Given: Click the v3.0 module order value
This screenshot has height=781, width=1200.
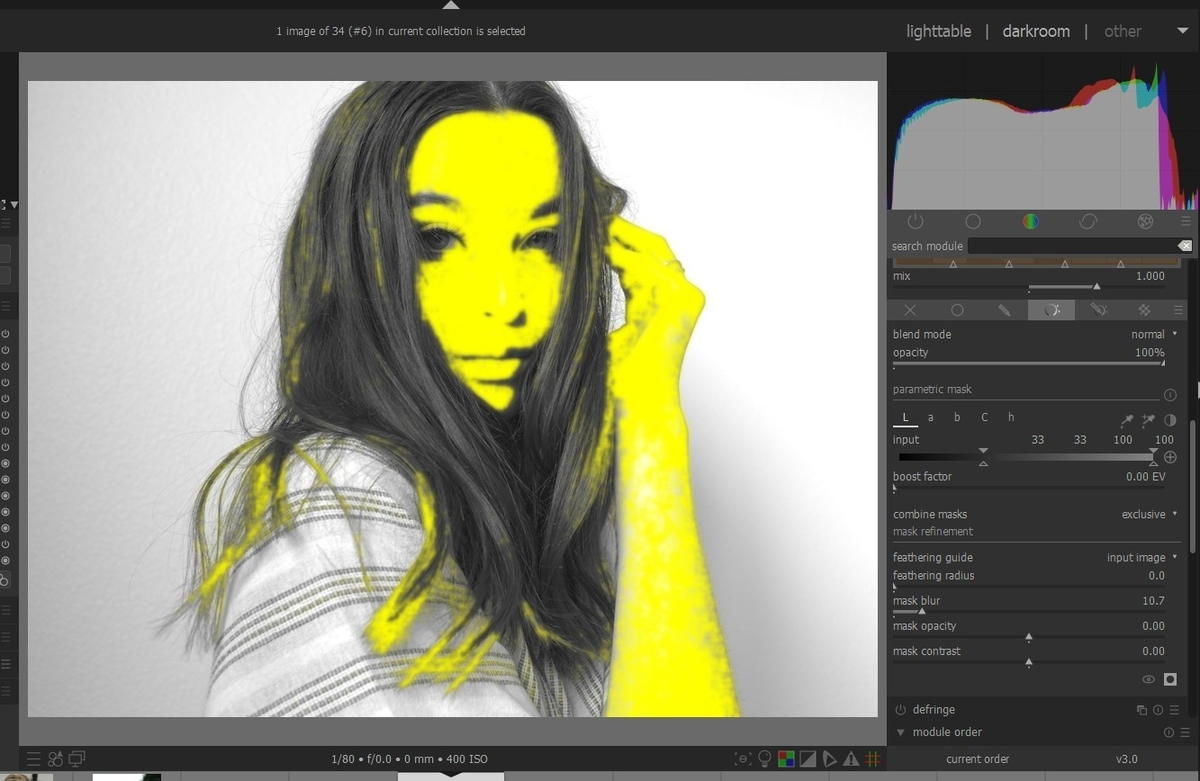Looking at the screenshot, I should (x=1127, y=759).
